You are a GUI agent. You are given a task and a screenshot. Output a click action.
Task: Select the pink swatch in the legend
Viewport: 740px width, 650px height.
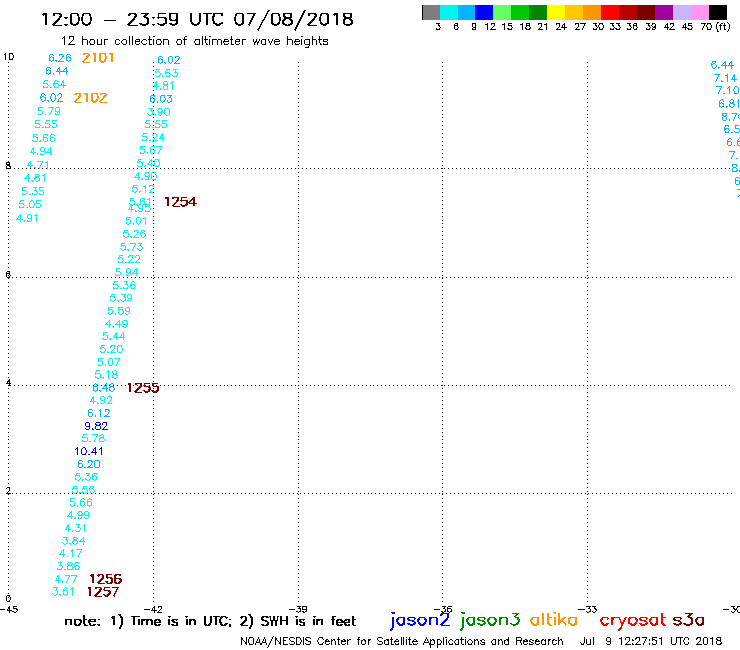pyautogui.click(x=699, y=12)
